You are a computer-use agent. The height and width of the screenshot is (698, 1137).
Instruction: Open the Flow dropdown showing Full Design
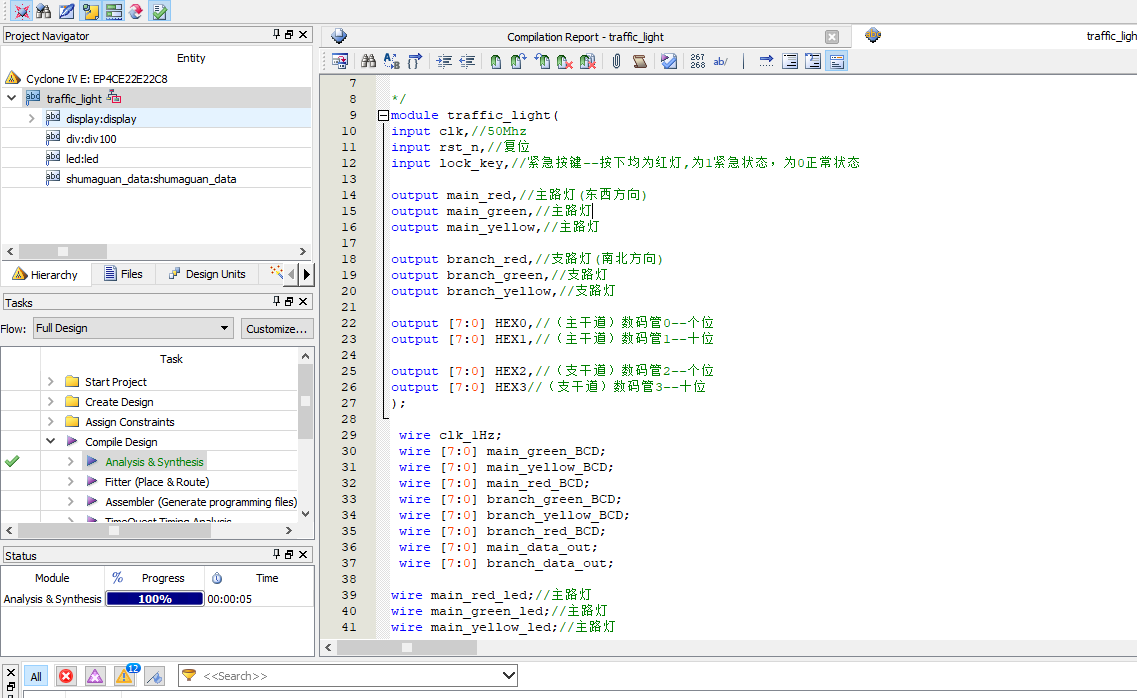pos(133,328)
